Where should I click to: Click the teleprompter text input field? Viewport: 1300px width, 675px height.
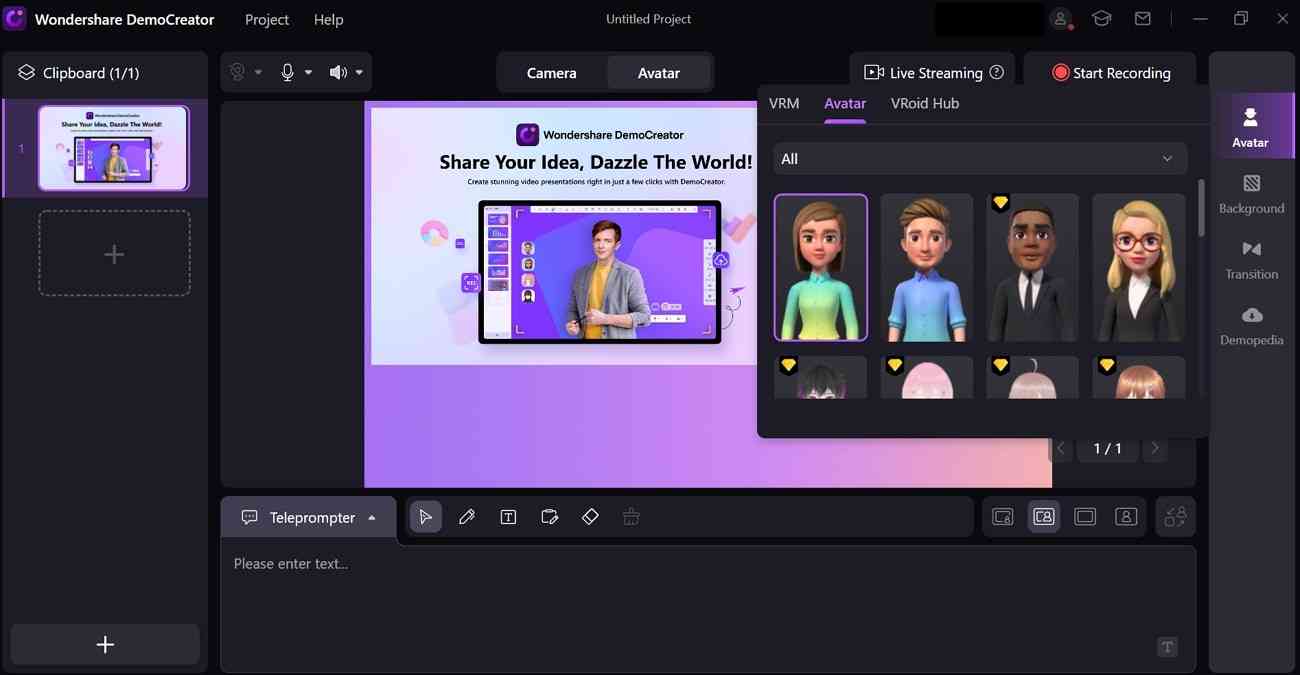point(708,608)
